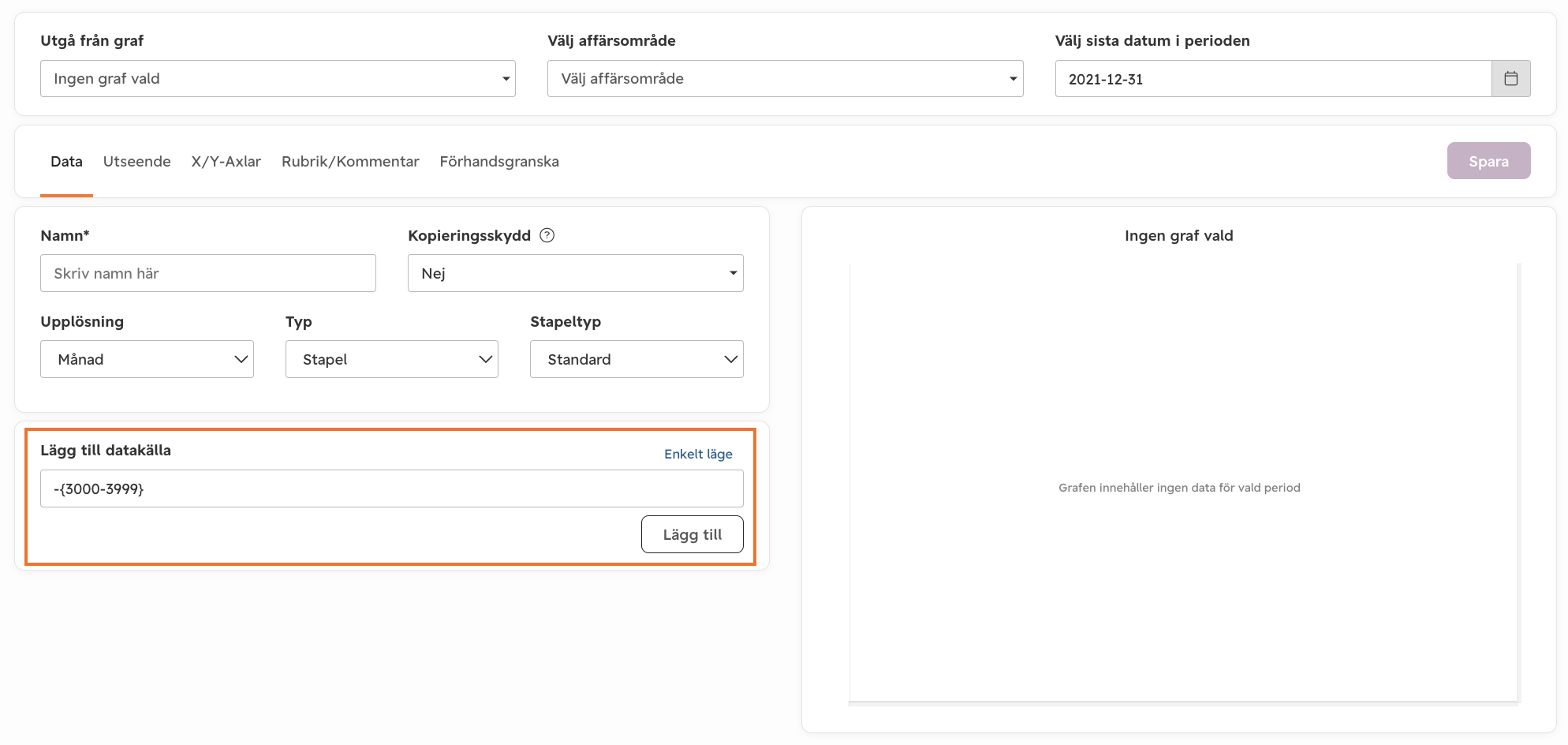Screen dimensions: 1568x745
Task: Open the Stapeltyp Standard dropdown
Action: point(637,359)
